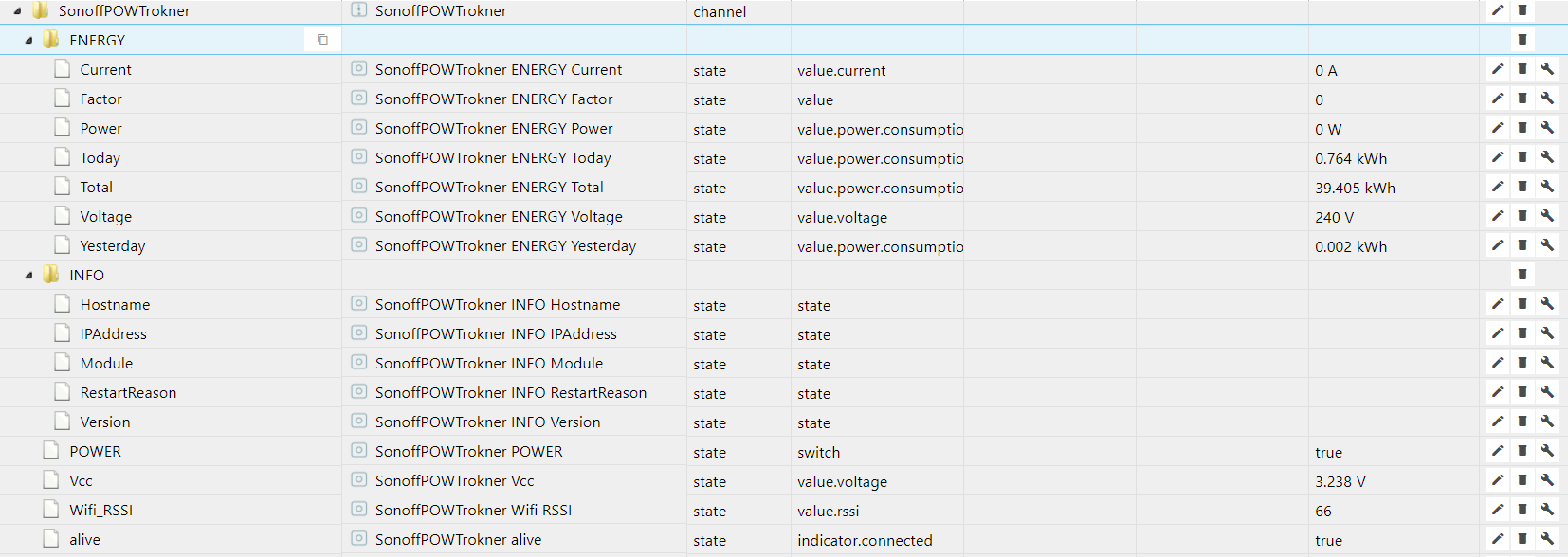Screen dimensions: 1568x557
Task: Click the value 0.002 kWh
Action: click(1351, 247)
